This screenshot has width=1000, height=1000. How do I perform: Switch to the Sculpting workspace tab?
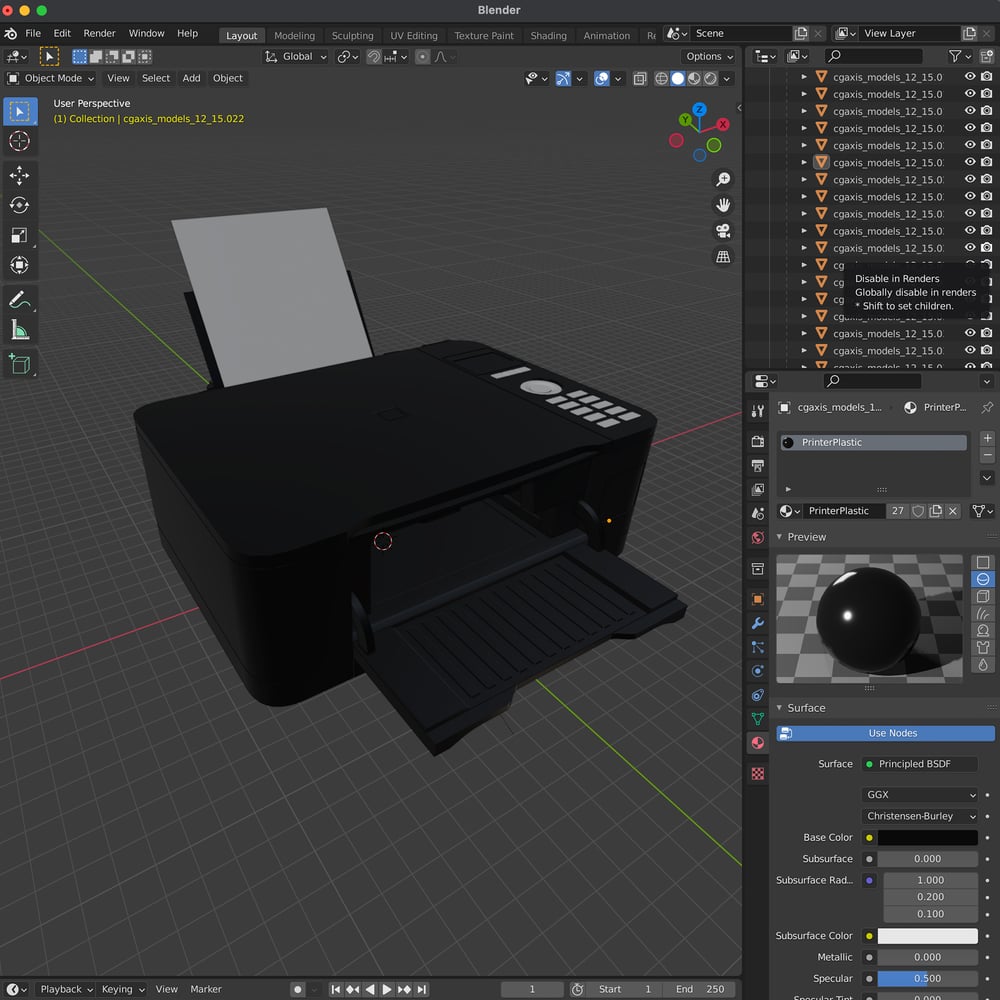click(352, 35)
